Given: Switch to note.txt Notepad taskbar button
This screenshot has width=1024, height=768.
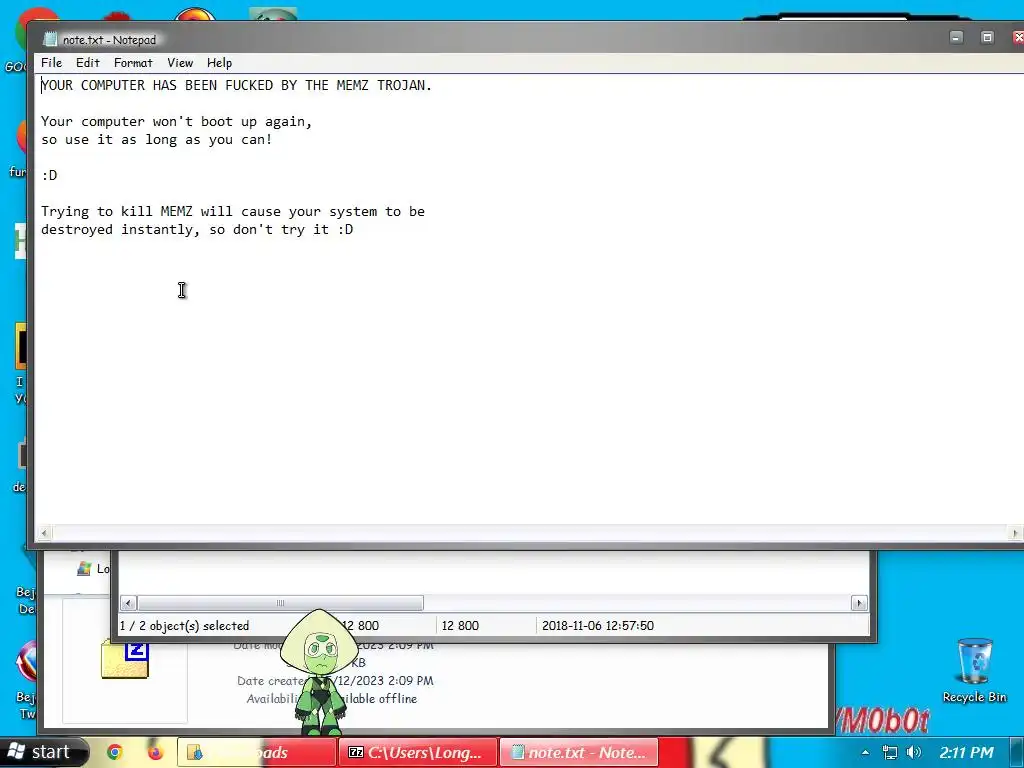Looking at the screenshot, I should pos(579,752).
